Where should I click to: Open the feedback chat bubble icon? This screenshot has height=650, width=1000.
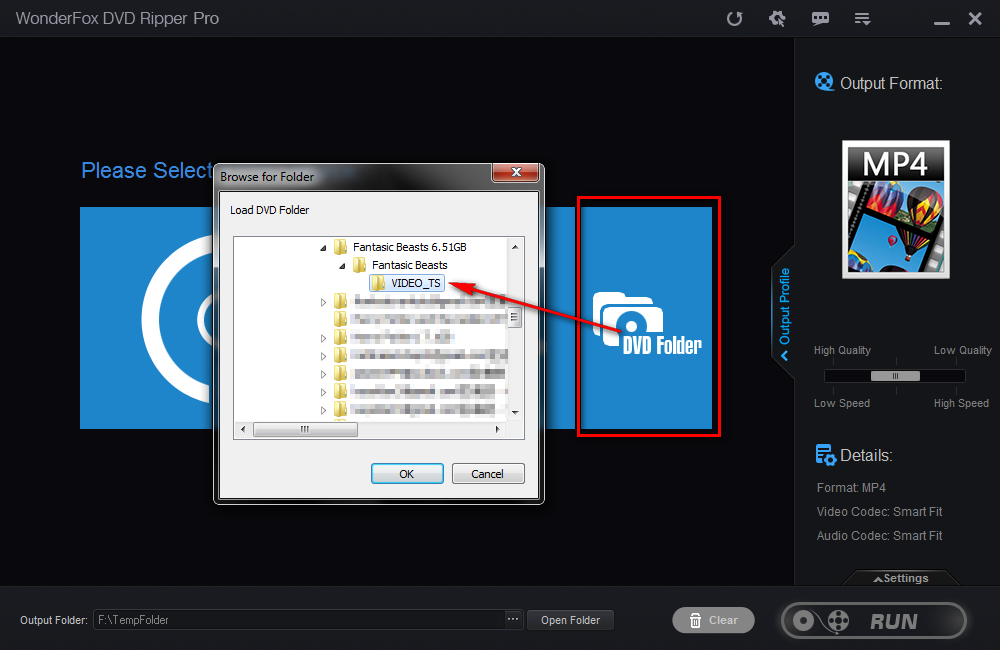(820, 18)
